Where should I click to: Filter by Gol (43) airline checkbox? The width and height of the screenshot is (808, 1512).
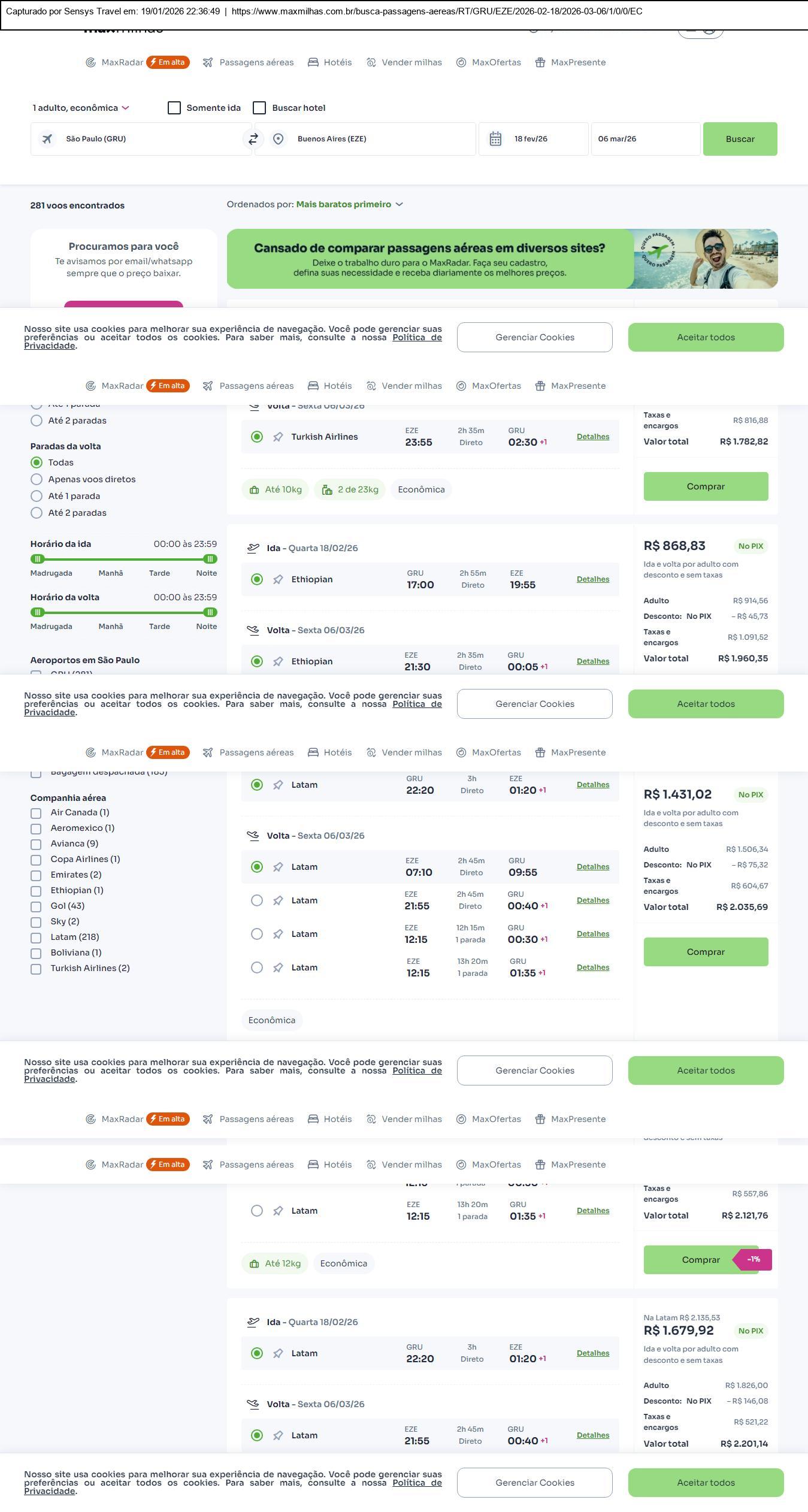click(x=36, y=906)
